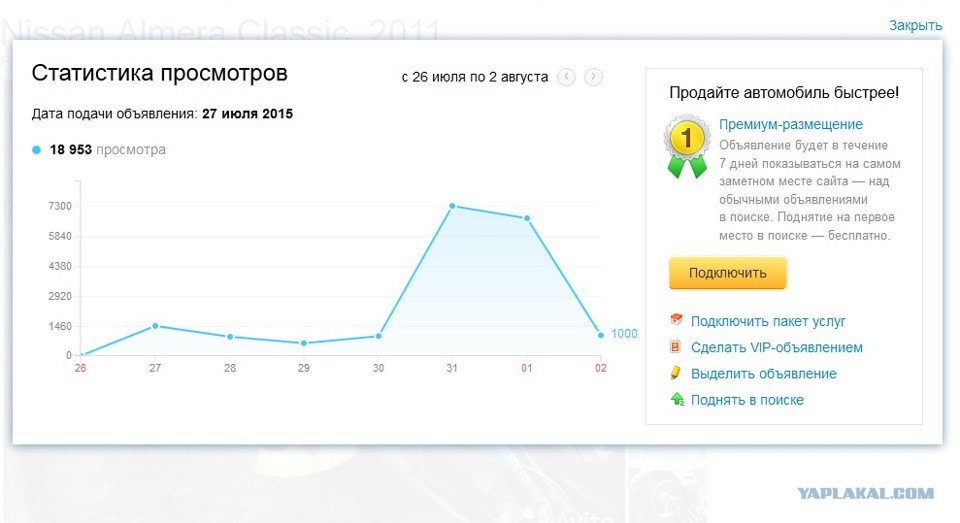Select the chart data point for day 30
The width and height of the screenshot is (960, 523).
coord(378,336)
